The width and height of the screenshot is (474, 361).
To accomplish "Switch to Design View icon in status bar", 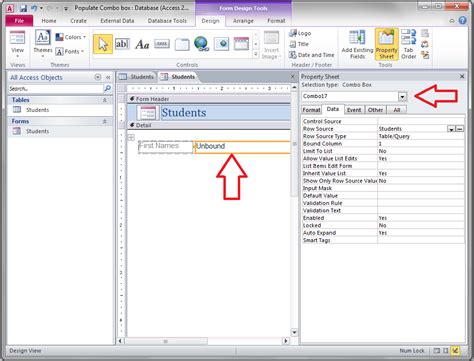I will tap(455, 351).
